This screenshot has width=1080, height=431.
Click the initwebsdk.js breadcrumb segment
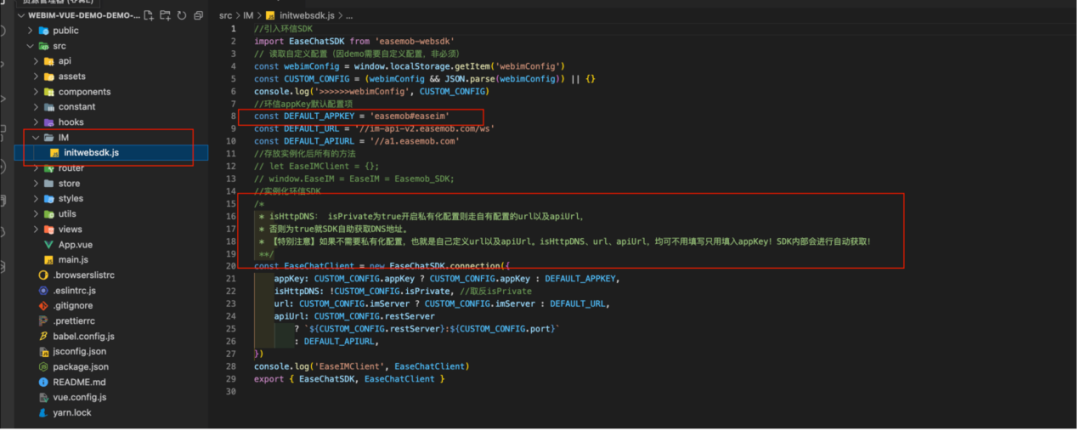click(307, 14)
